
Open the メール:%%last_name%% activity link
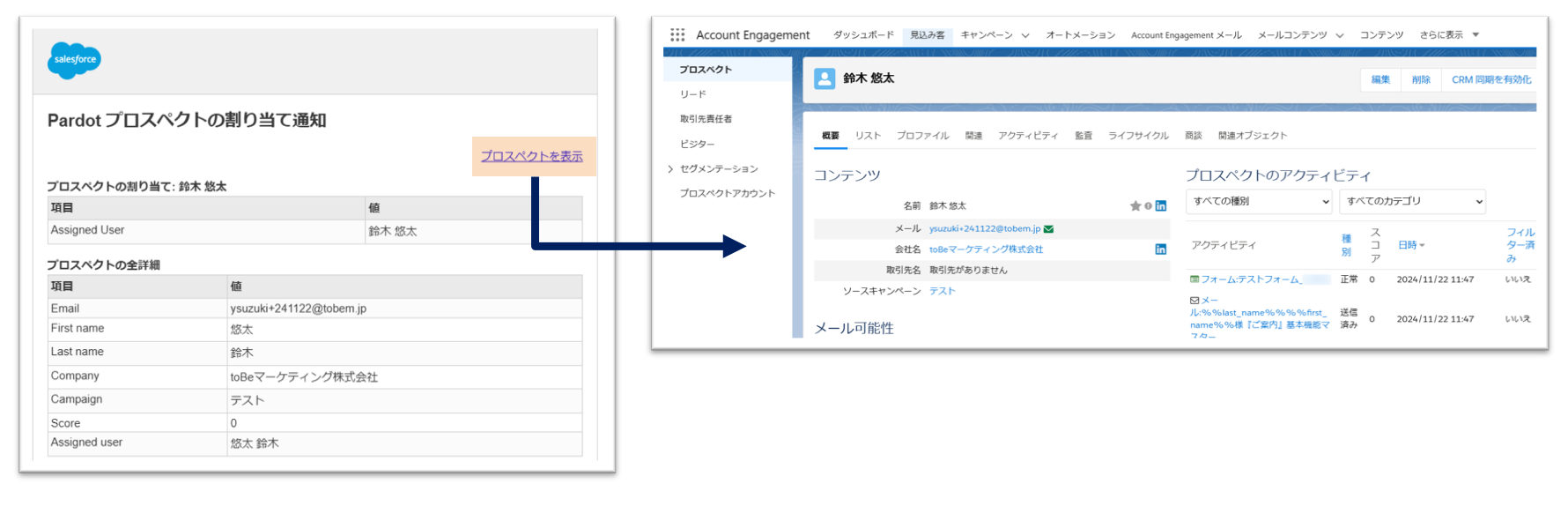pos(1259,318)
